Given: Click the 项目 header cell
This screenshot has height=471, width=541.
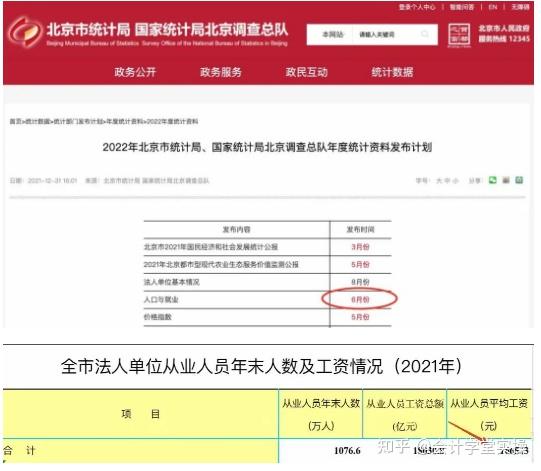Looking at the screenshot, I should [141, 414].
